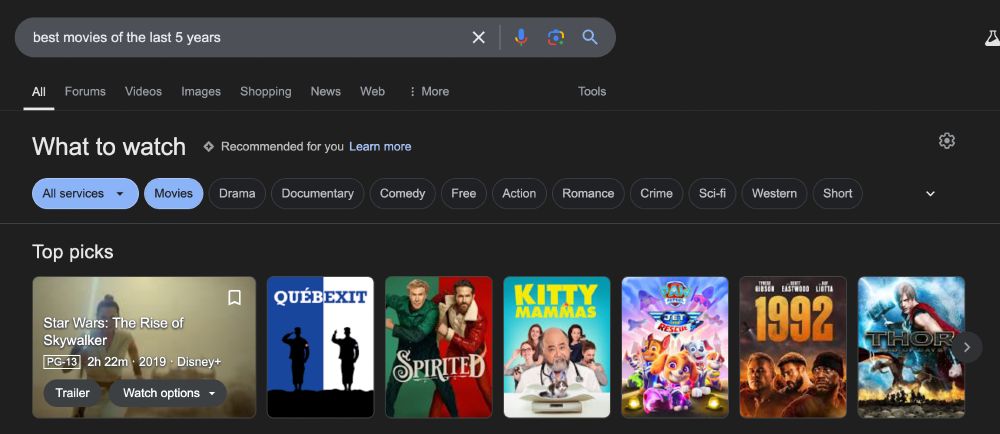Open Star Wars: The Rise of Skywalker title

(114, 331)
